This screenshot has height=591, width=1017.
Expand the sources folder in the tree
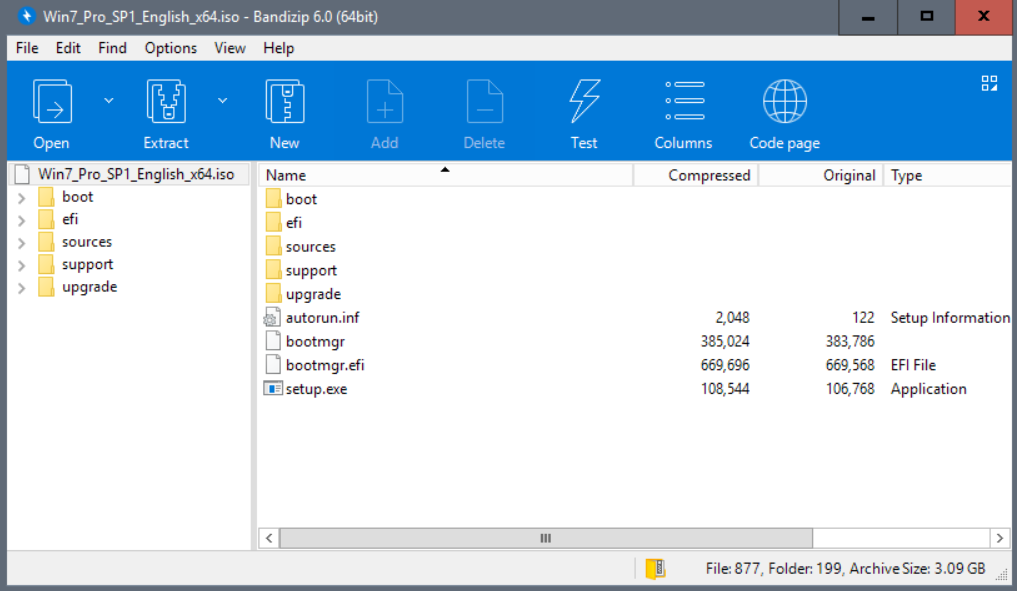[21, 243]
